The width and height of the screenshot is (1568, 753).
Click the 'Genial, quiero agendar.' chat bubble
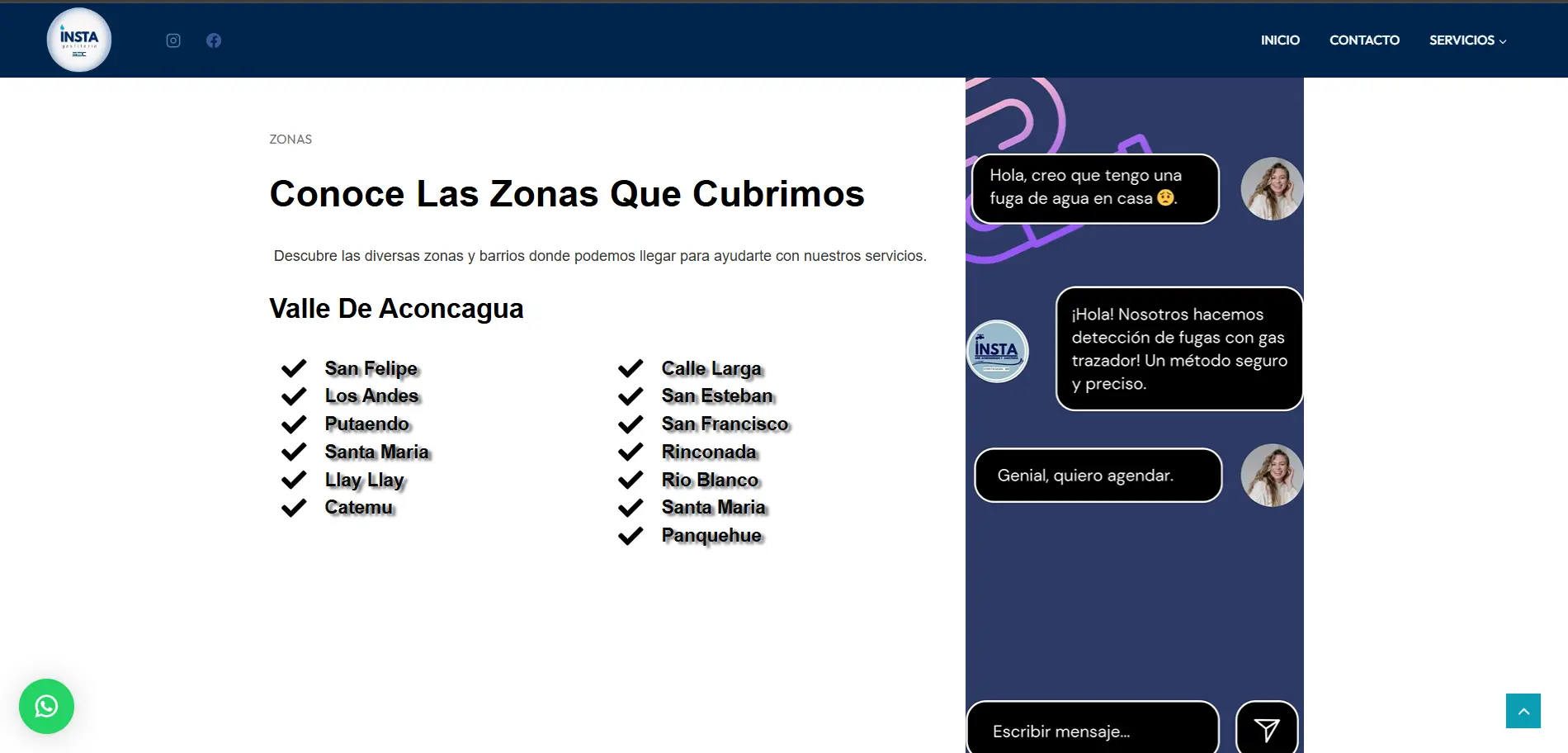coord(1098,476)
